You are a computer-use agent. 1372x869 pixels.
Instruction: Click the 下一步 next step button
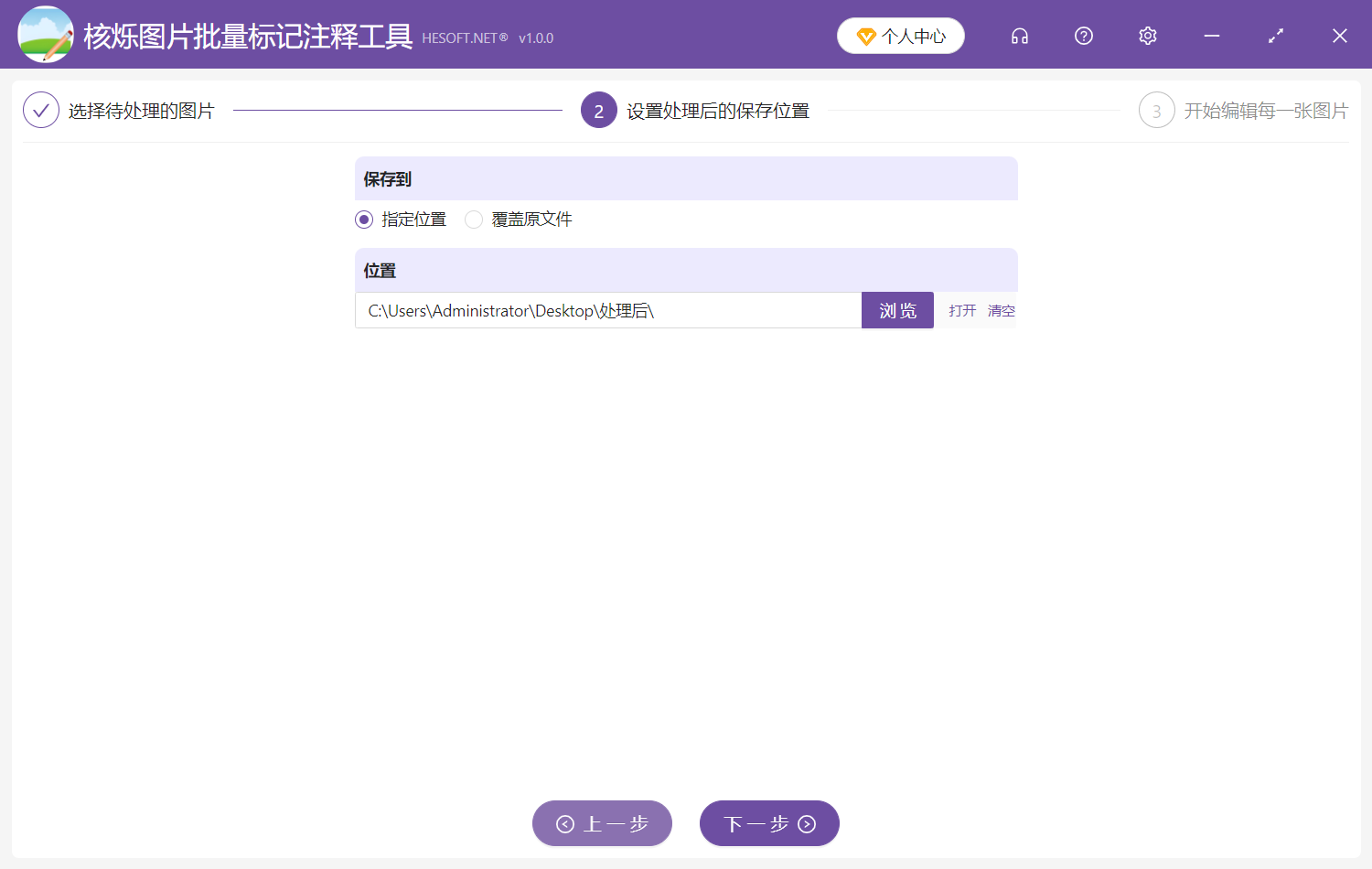coord(769,823)
